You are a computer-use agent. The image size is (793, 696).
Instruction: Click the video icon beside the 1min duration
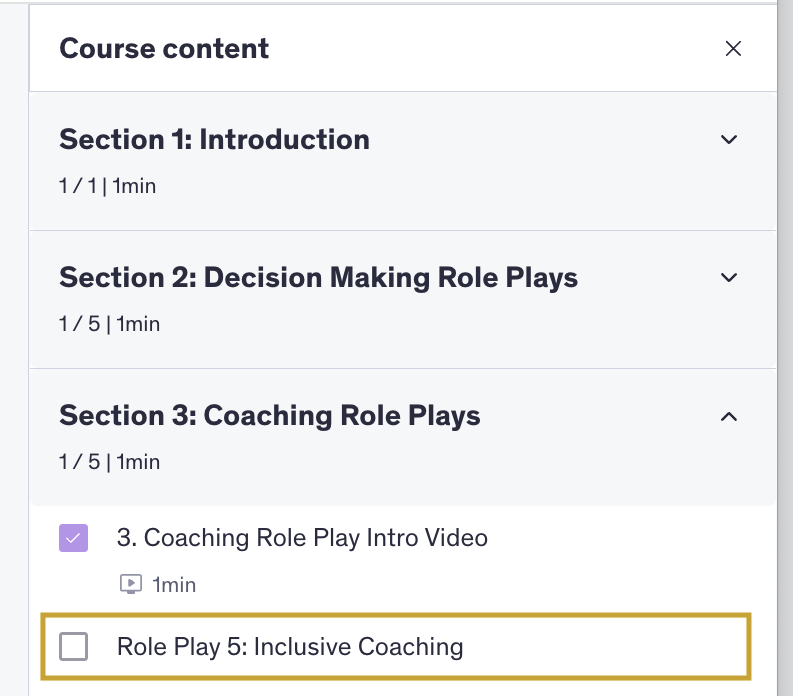point(130,584)
